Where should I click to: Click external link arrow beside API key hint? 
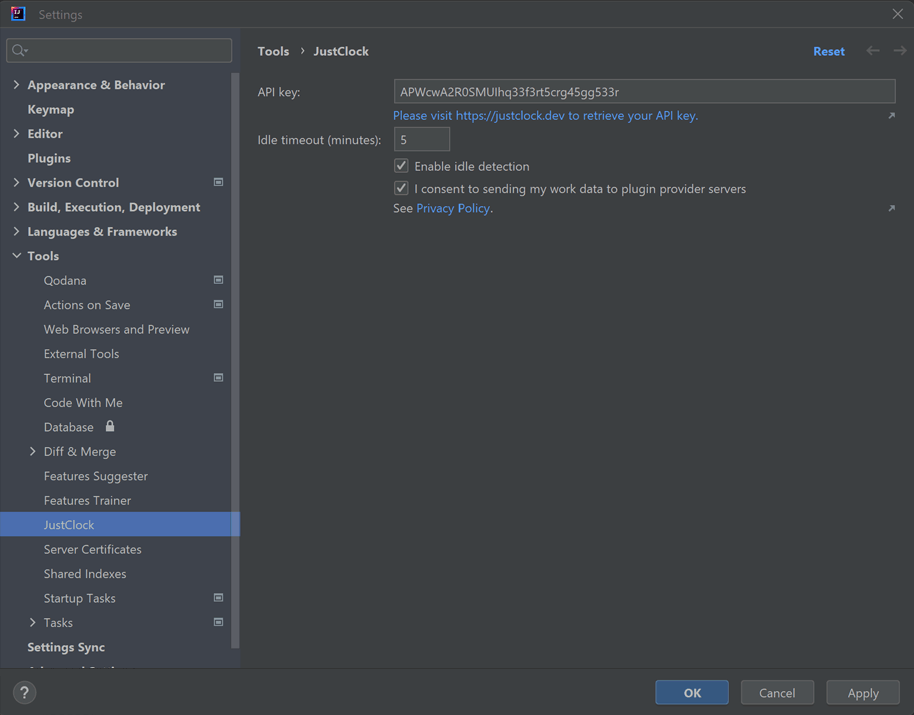[891, 115]
